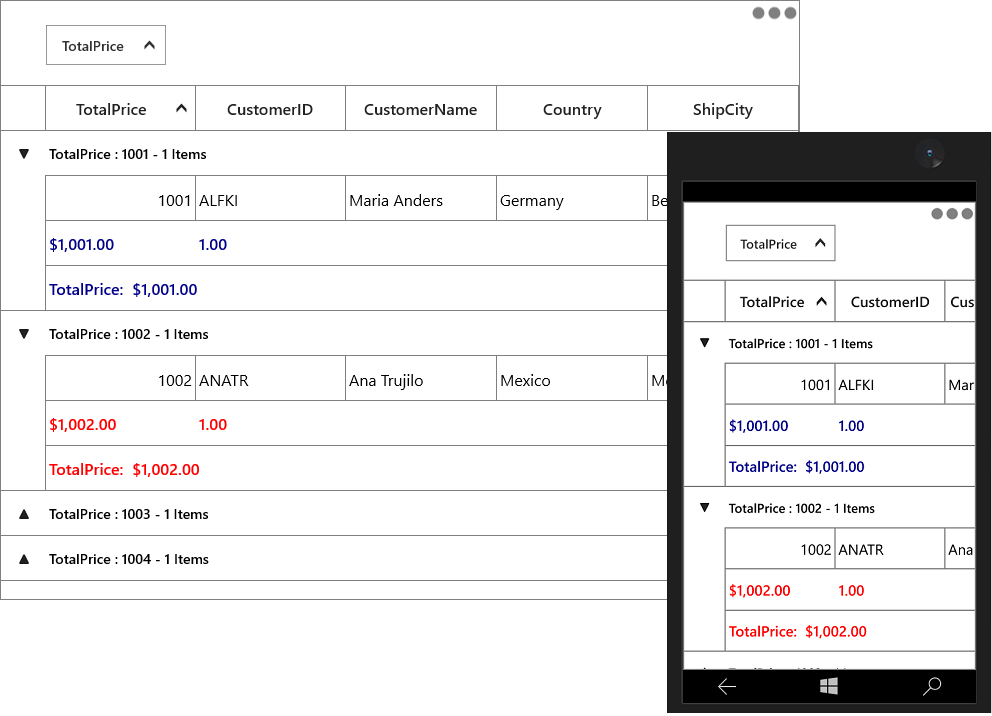Expand the TotalPrice 1004 group in desktop window

24,559
